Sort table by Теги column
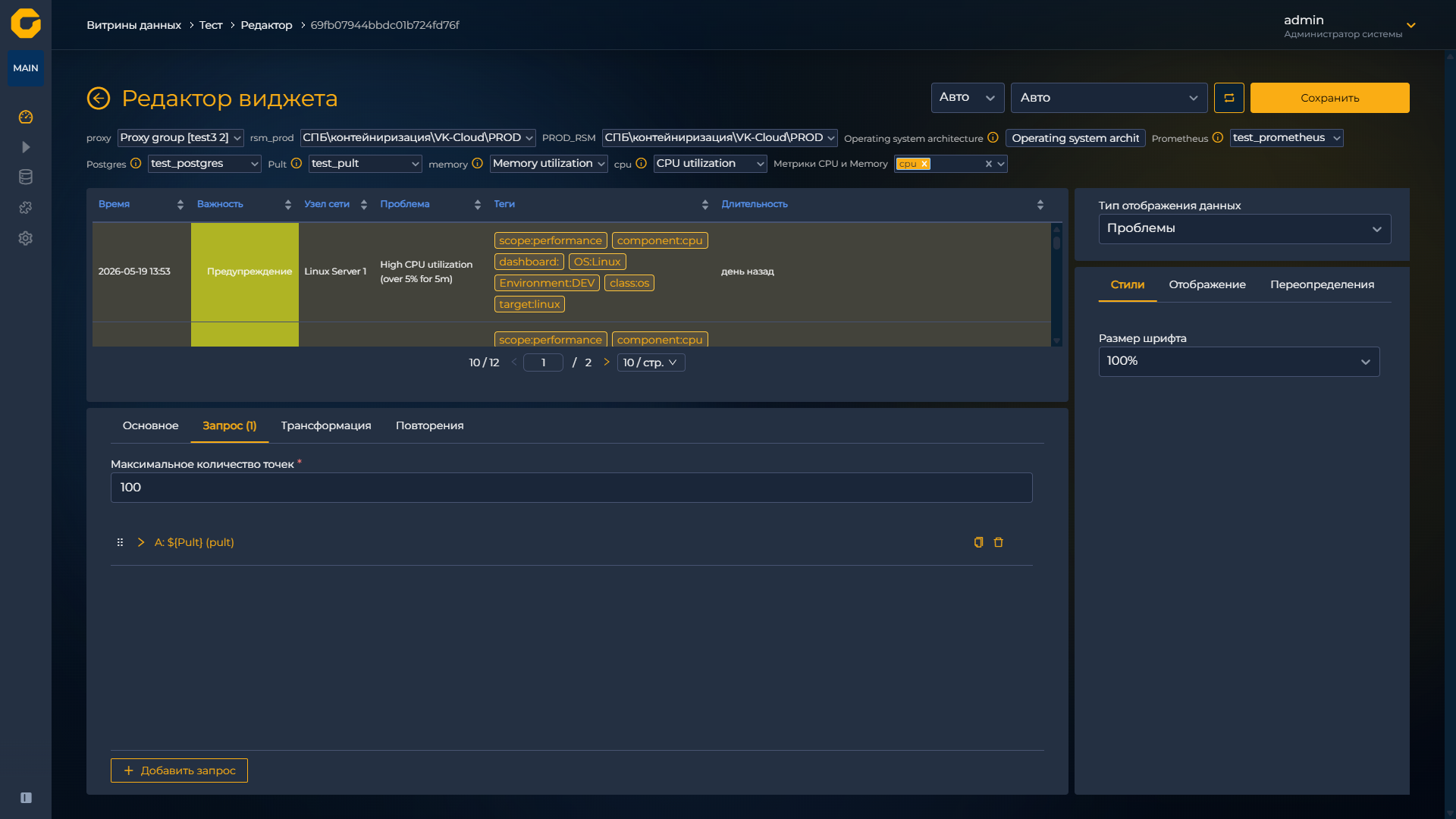This screenshot has width=1456, height=819. [705, 205]
